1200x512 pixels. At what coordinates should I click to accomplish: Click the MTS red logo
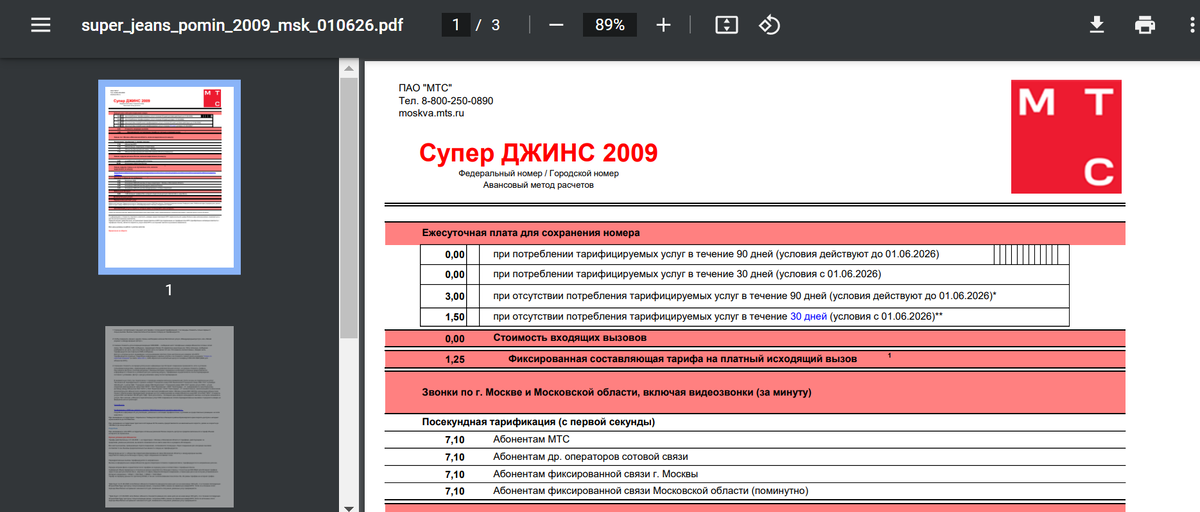(1067, 137)
